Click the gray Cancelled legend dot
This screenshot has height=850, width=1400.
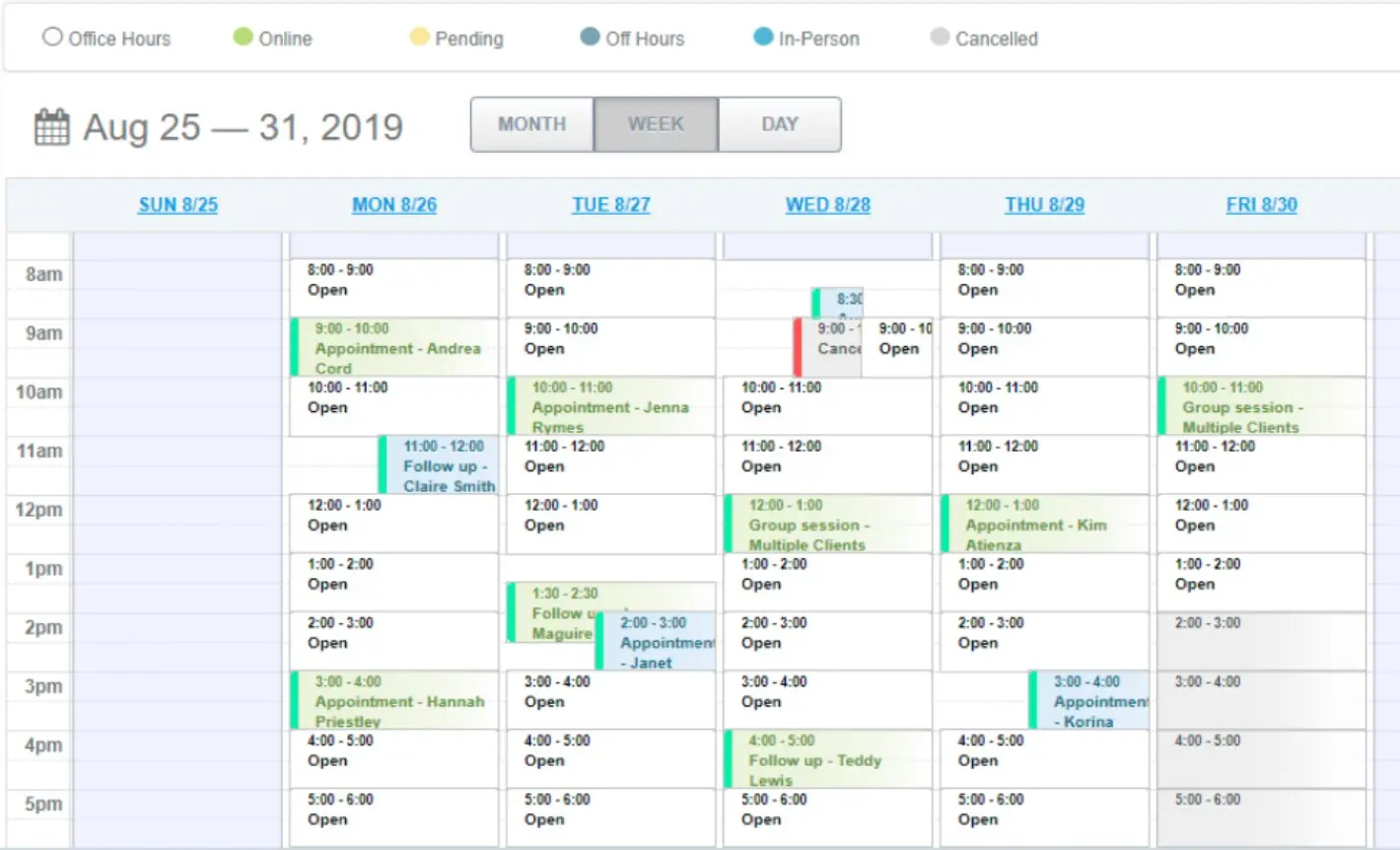939,36
